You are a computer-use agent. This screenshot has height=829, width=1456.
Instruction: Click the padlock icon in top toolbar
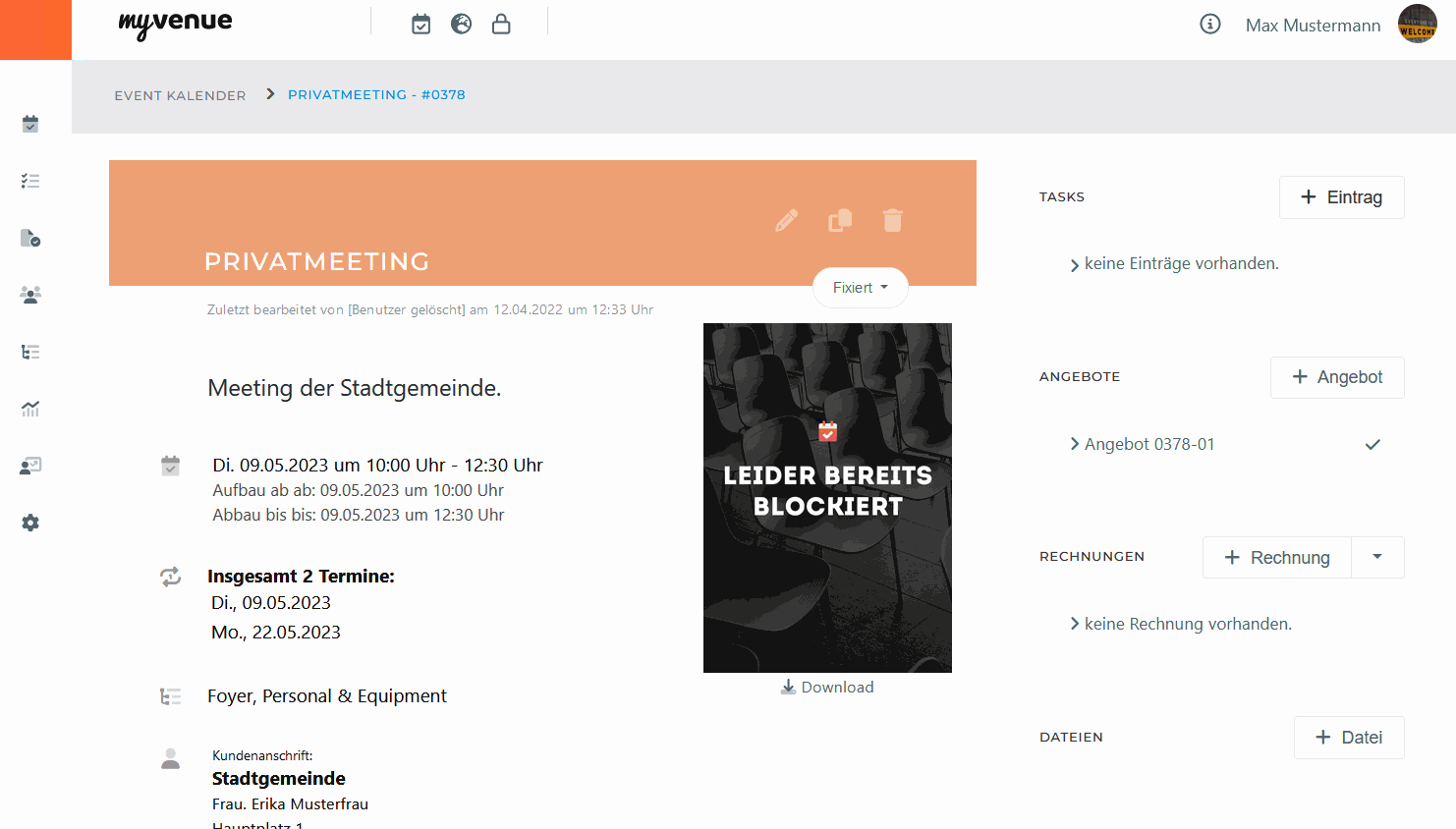coord(501,25)
